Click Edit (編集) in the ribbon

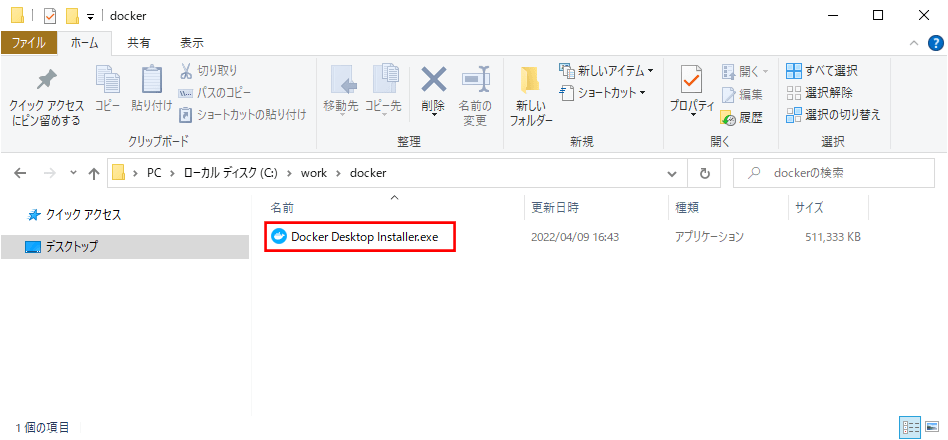[742, 94]
